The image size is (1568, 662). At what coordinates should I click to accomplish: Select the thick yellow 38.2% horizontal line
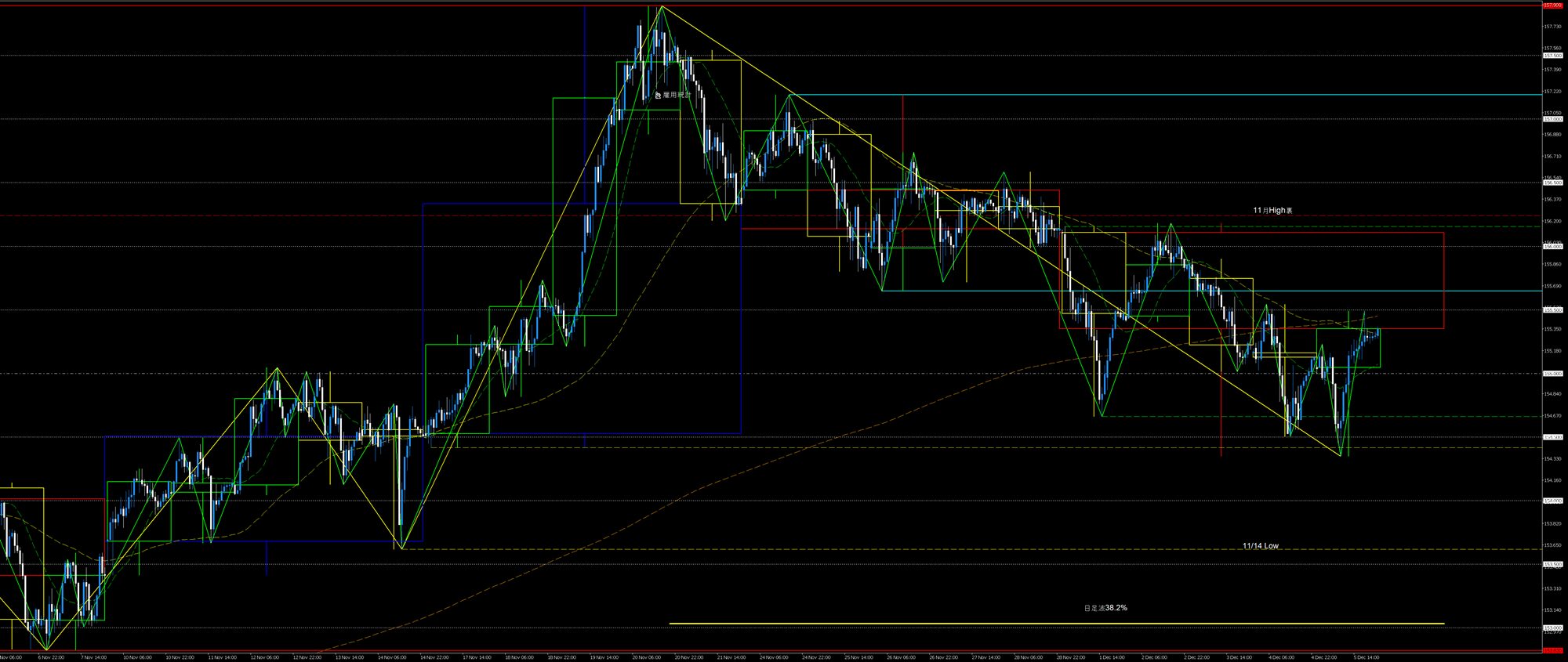(x=1019, y=624)
